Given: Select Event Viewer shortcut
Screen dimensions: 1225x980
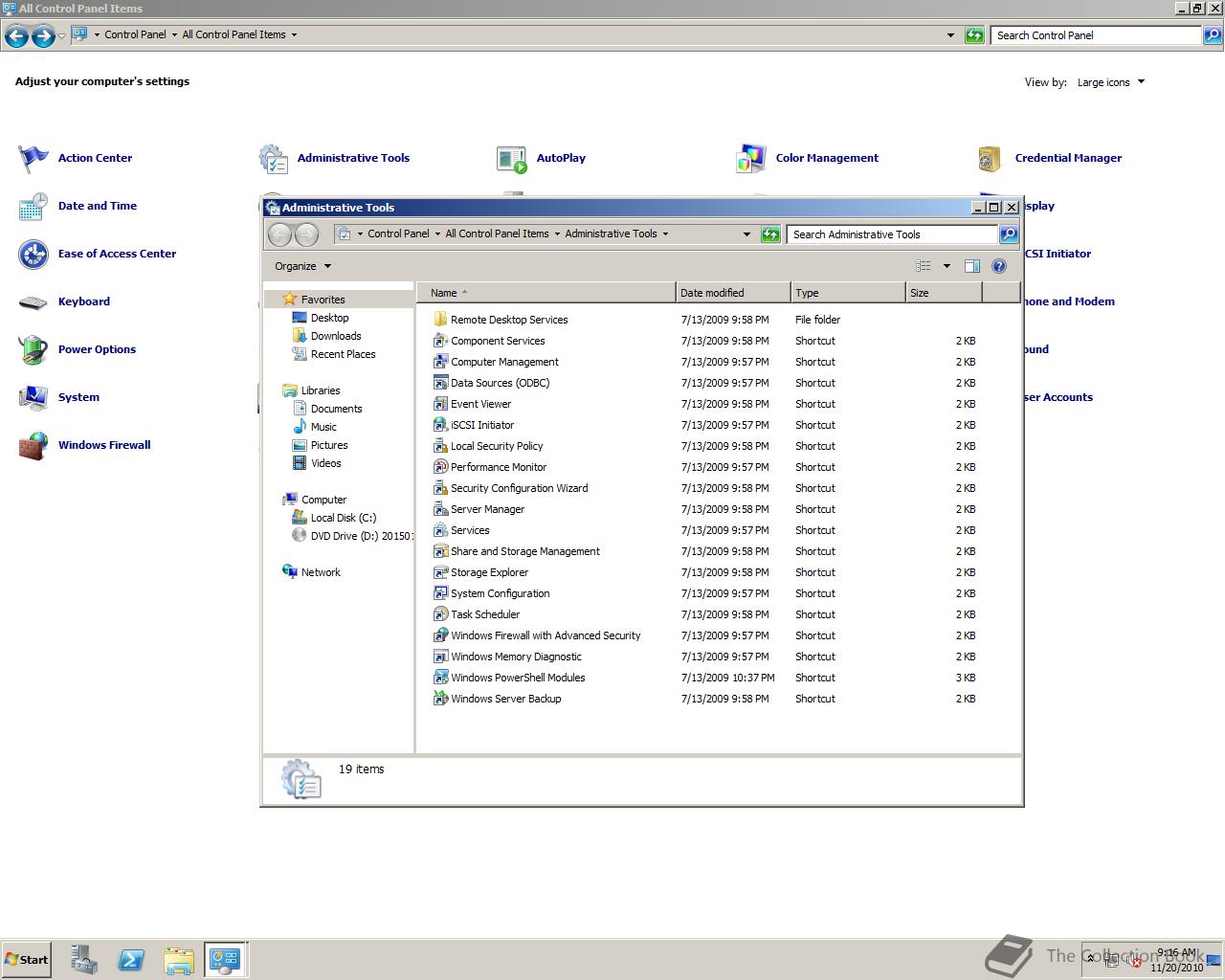Looking at the screenshot, I should coord(472,404).
